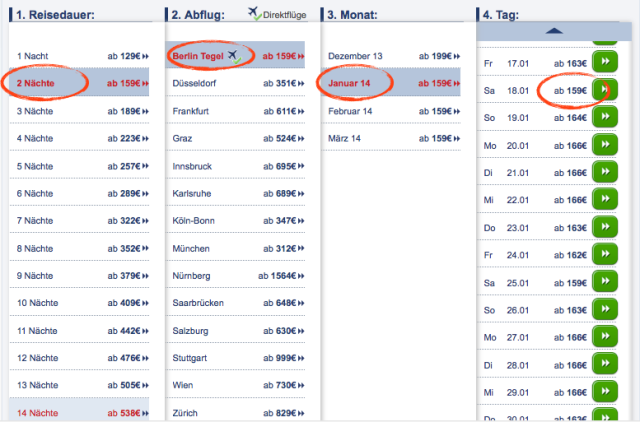Click the green arrow button for Mo 20.01
Image resolution: width=640 pixels, height=422 pixels.
[605, 144]
